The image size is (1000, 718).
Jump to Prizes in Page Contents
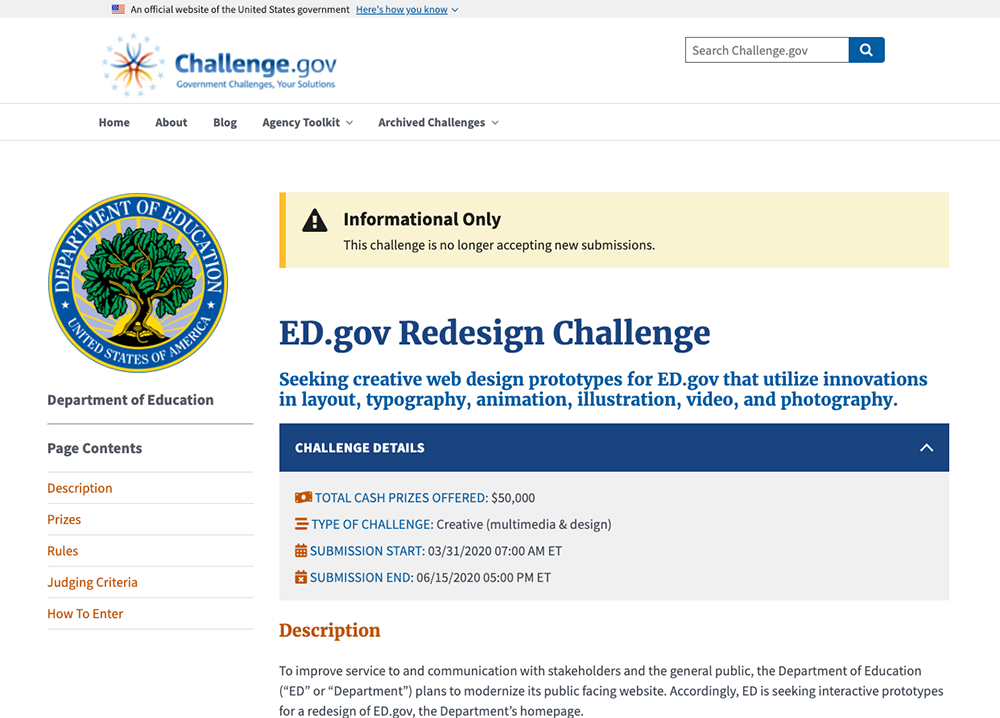tap(64, 519)
